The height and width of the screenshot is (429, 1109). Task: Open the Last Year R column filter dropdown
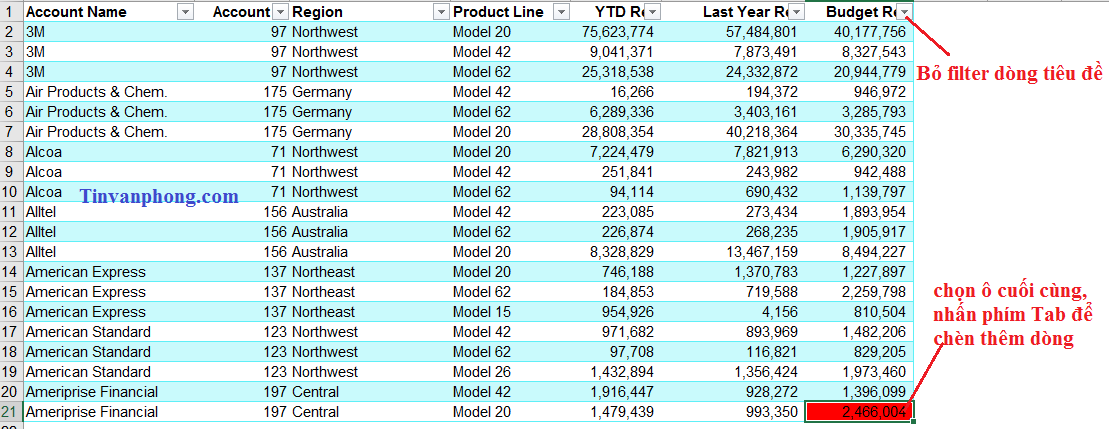click(797, 12)
